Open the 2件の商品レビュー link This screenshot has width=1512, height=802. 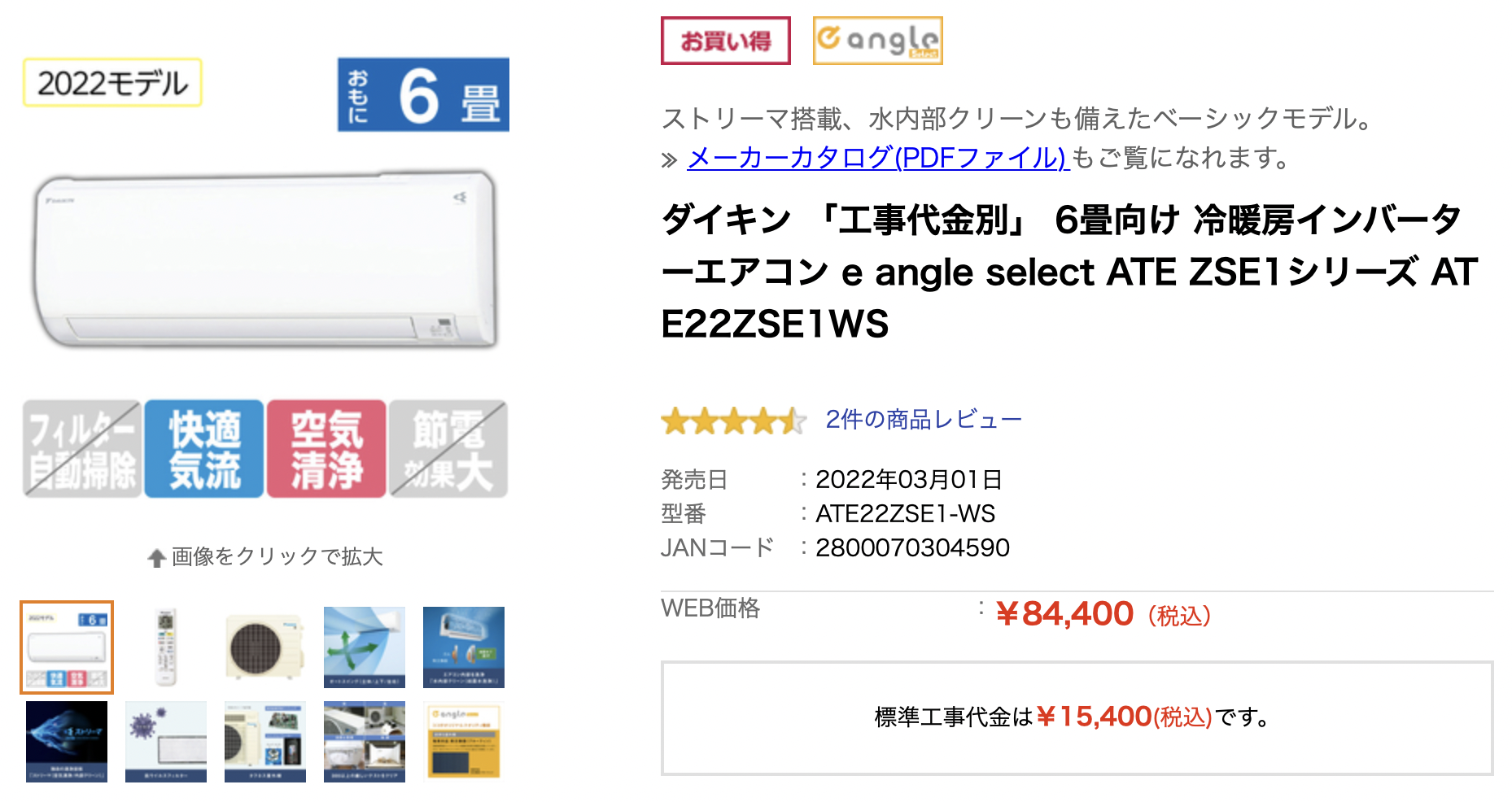(x=923, y=420)
